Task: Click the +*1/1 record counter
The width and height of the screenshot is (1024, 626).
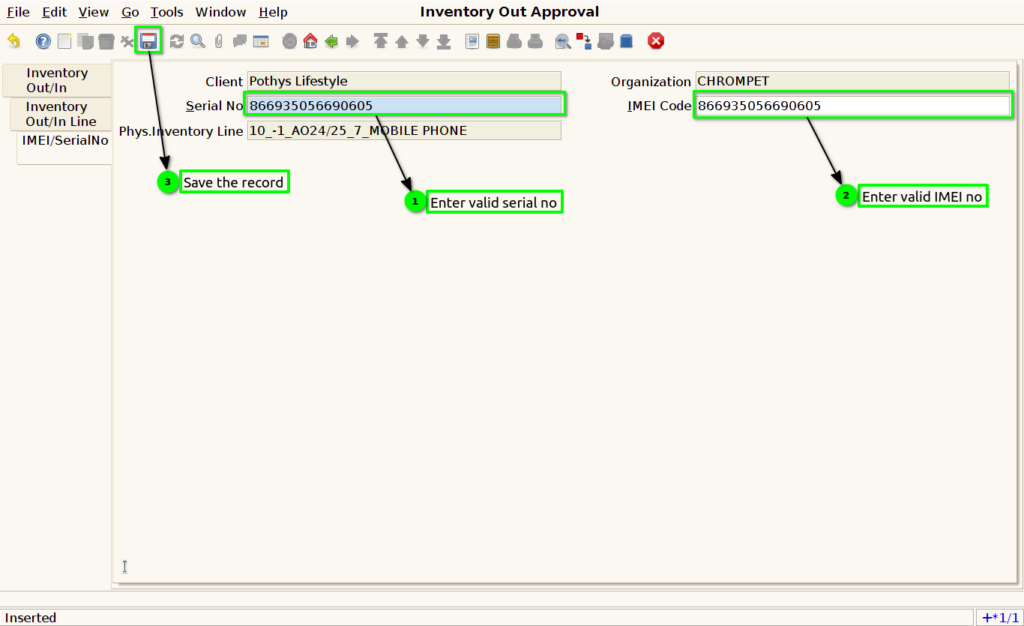Action: click(x=1000, y=618)
